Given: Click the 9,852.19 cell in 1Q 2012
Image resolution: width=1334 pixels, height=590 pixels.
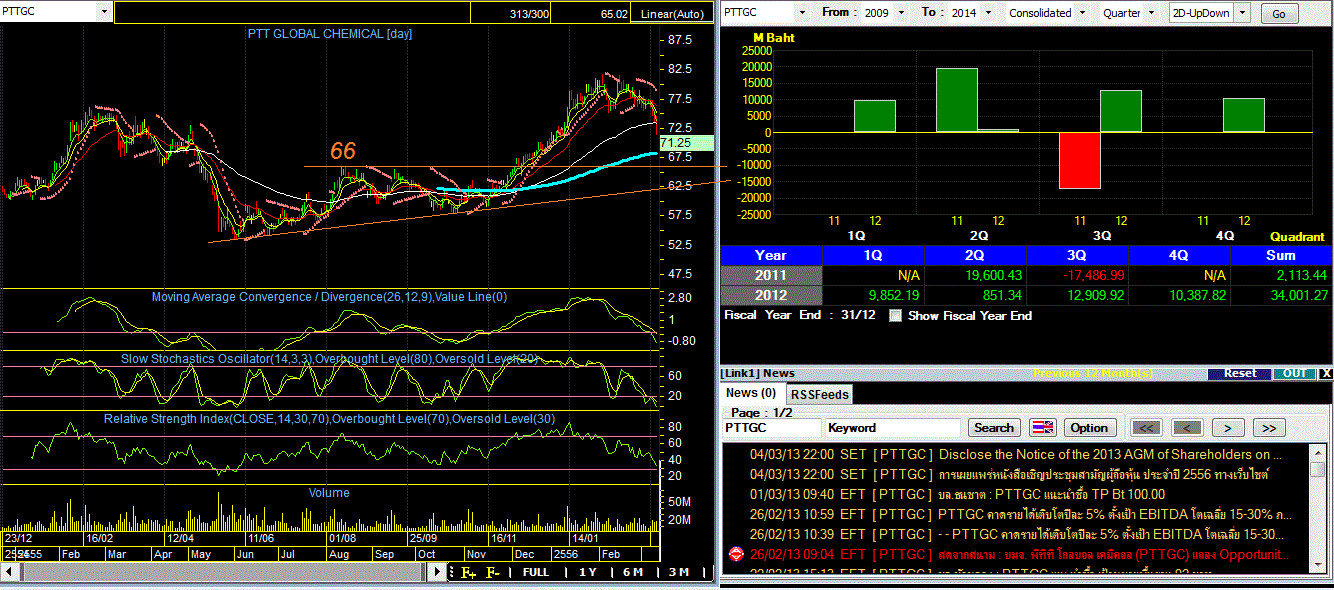Looking at the screenshot, I should tap(874, 295).
